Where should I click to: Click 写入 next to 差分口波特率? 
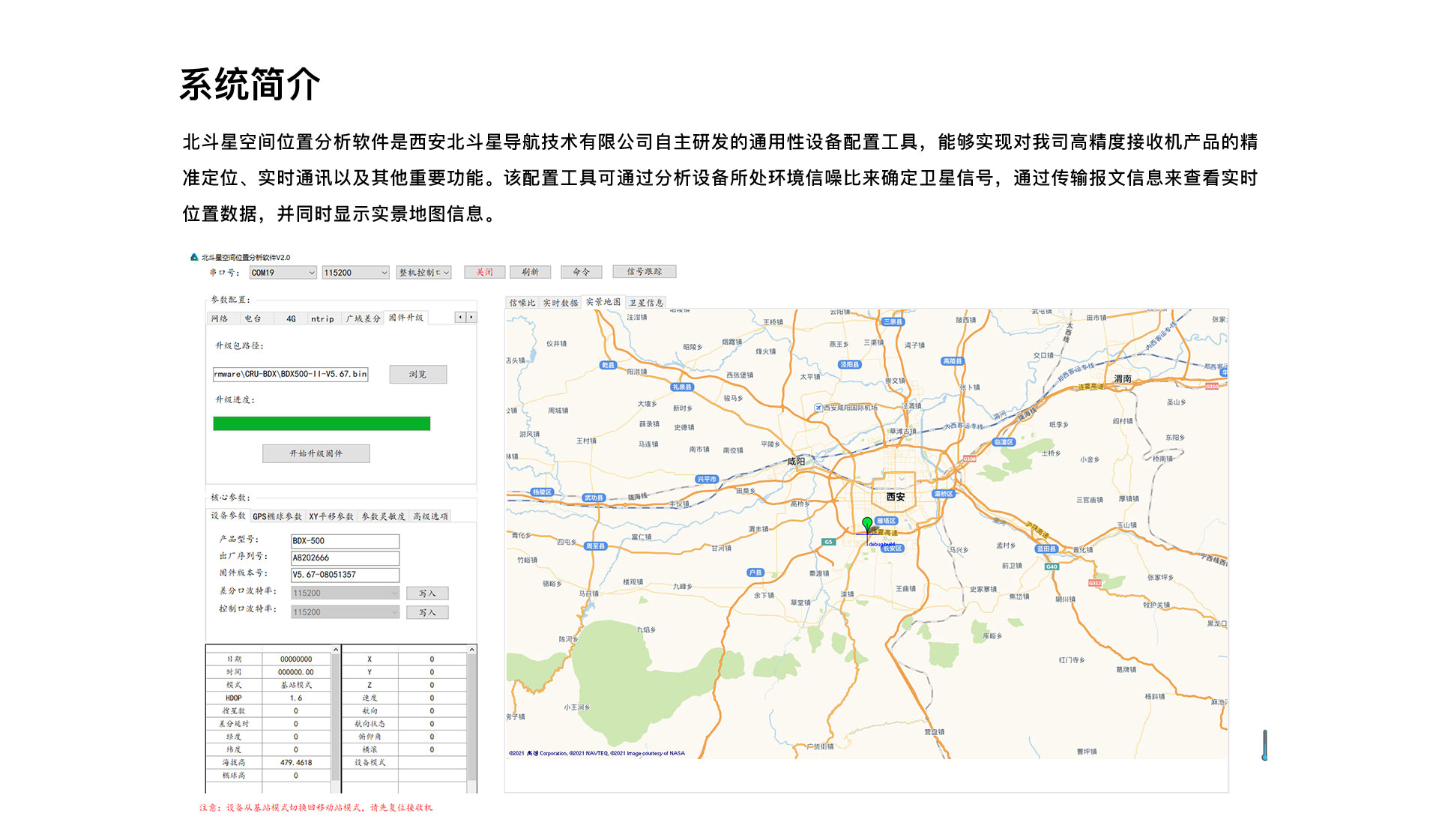(x=427, y=593)
